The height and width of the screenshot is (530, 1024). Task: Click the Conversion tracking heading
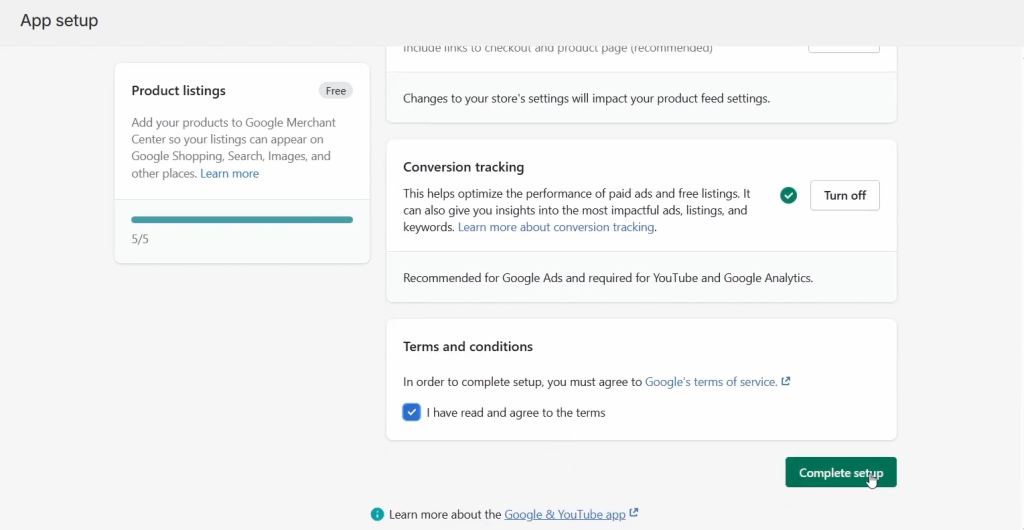click(463, 167)
